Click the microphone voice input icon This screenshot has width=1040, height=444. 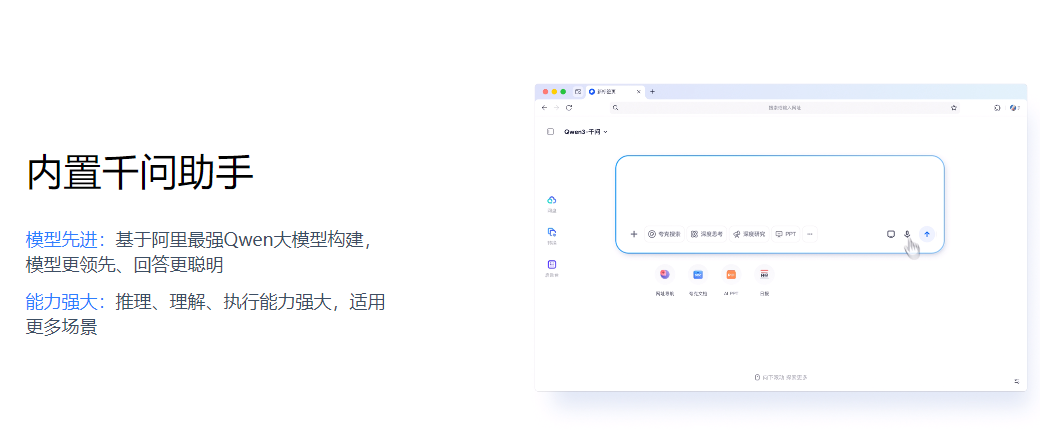coord(907,234)
